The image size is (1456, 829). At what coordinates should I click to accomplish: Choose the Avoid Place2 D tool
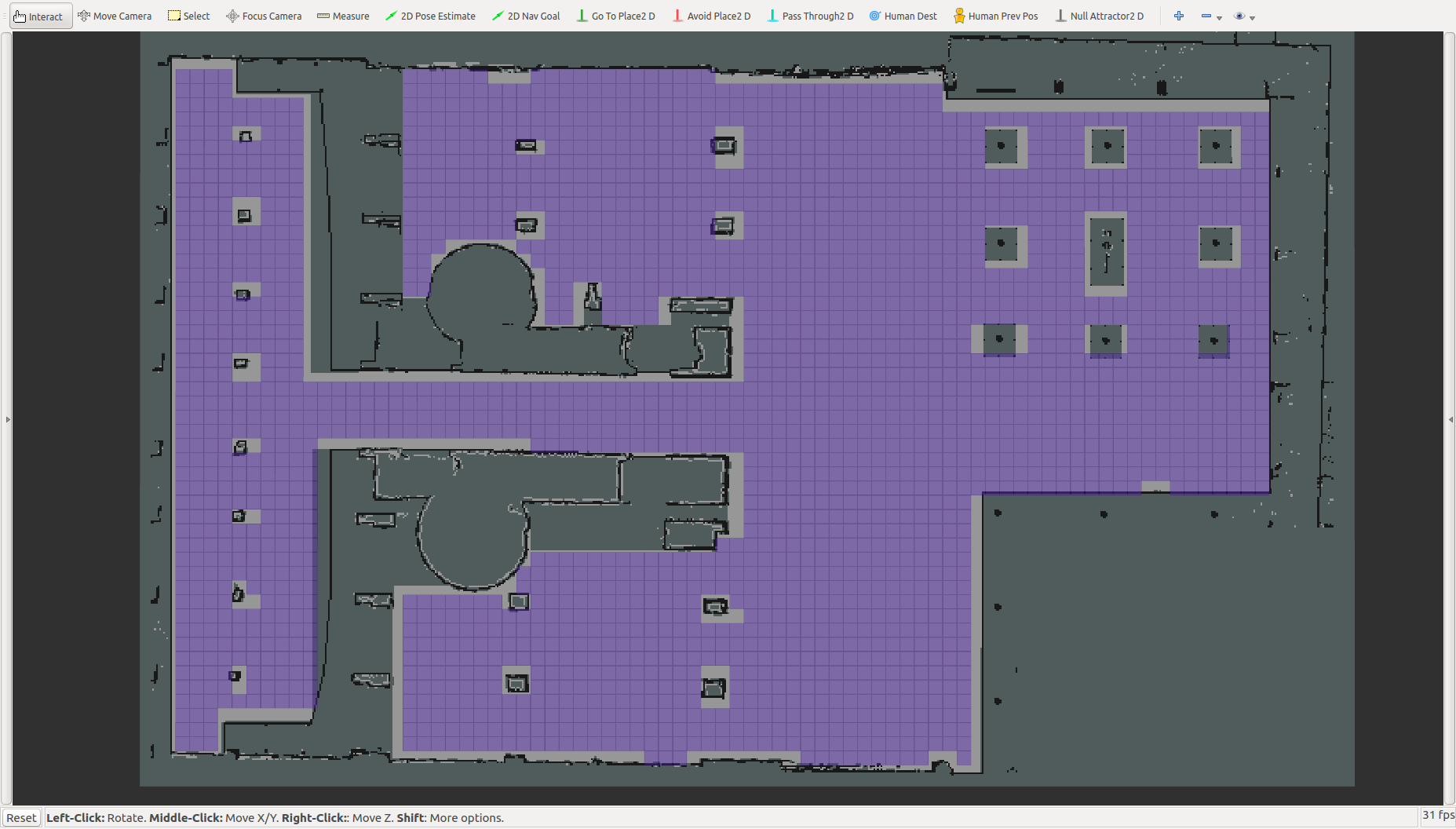(712, 16)
